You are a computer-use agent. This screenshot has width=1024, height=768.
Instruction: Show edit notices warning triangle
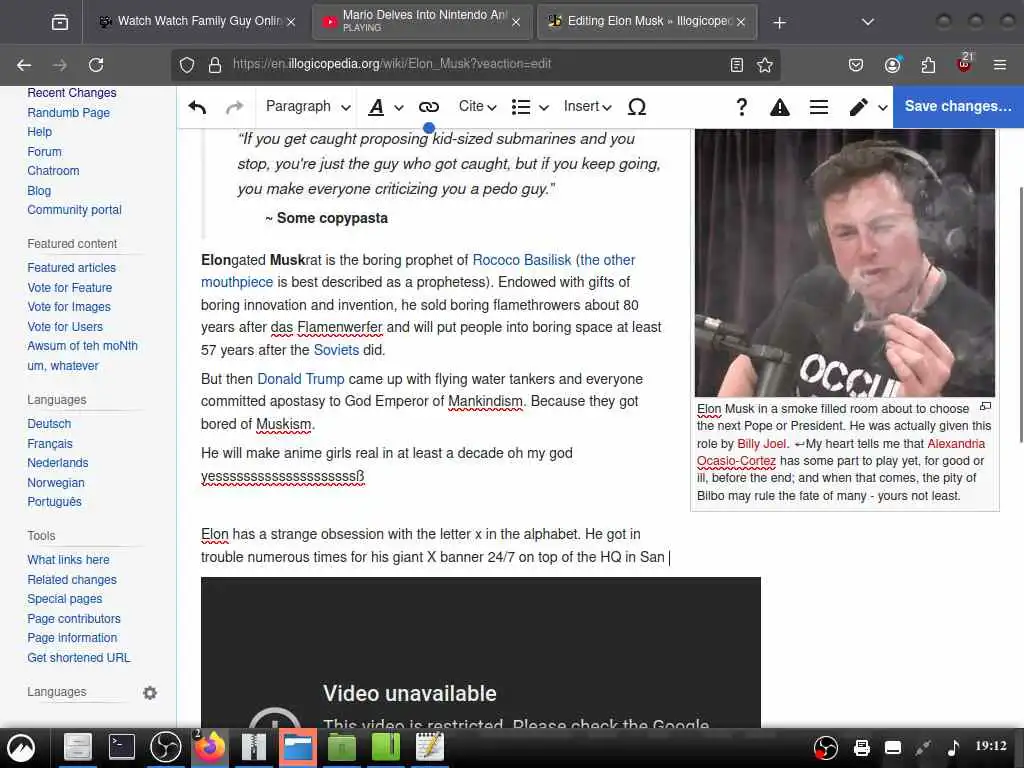tap(780, 107)
